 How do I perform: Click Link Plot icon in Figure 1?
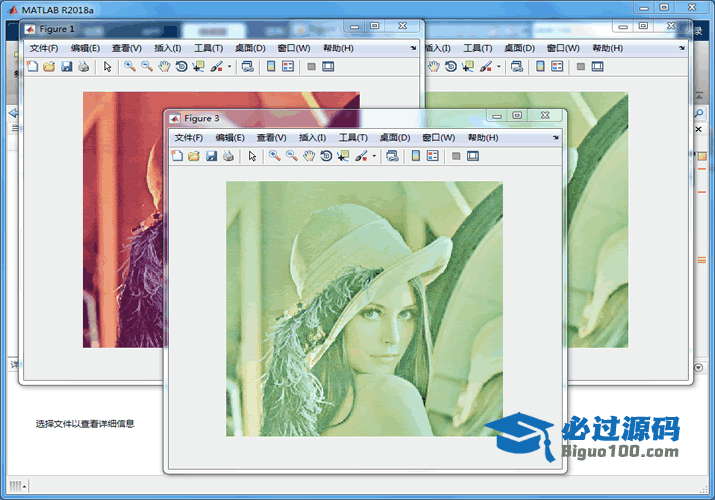tap(248, 67)
